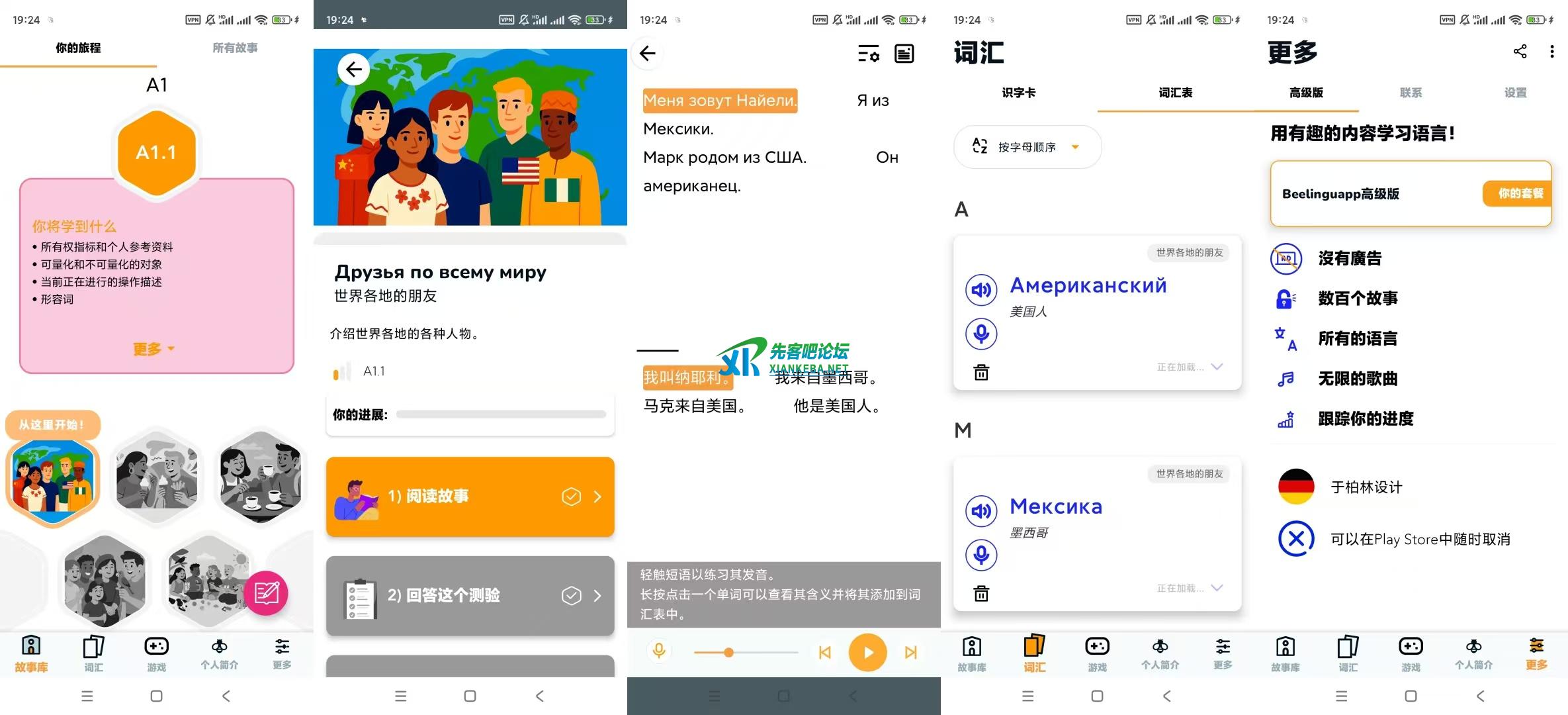This screenshot has height=715, width=1568.
Task: Go back using the arrow in story reader
Action: click(647, 54)
